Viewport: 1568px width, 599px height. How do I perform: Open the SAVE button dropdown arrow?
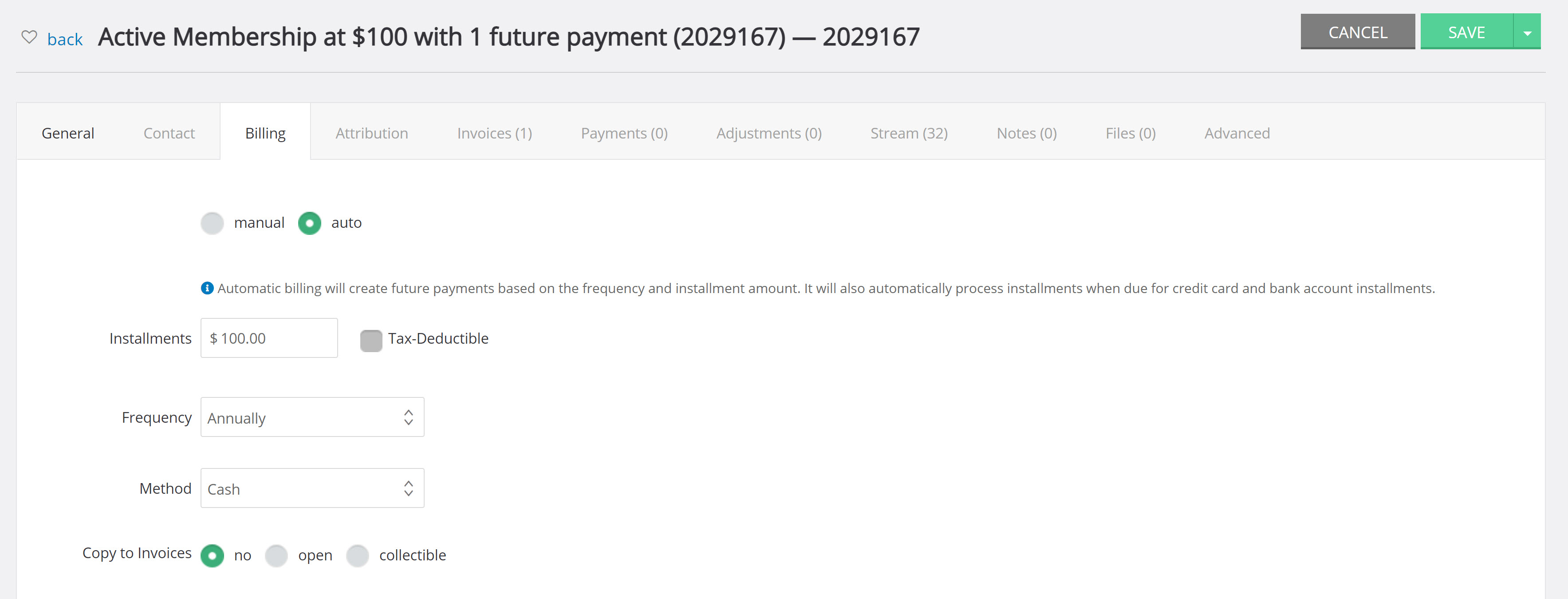(1527, 32)
